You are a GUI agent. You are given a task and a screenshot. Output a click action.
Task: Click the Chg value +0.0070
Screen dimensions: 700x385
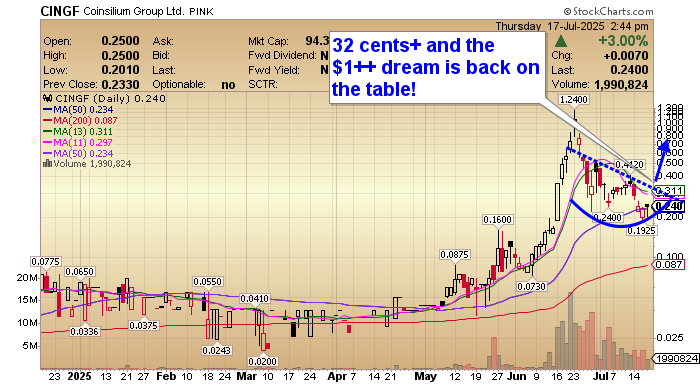pyautogui.click(x=625, y=56)
